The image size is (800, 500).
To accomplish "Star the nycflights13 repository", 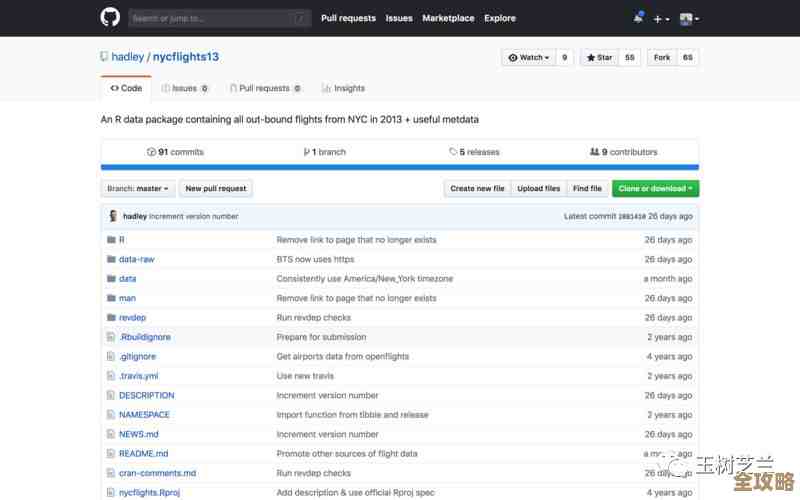I will point(598,58).
